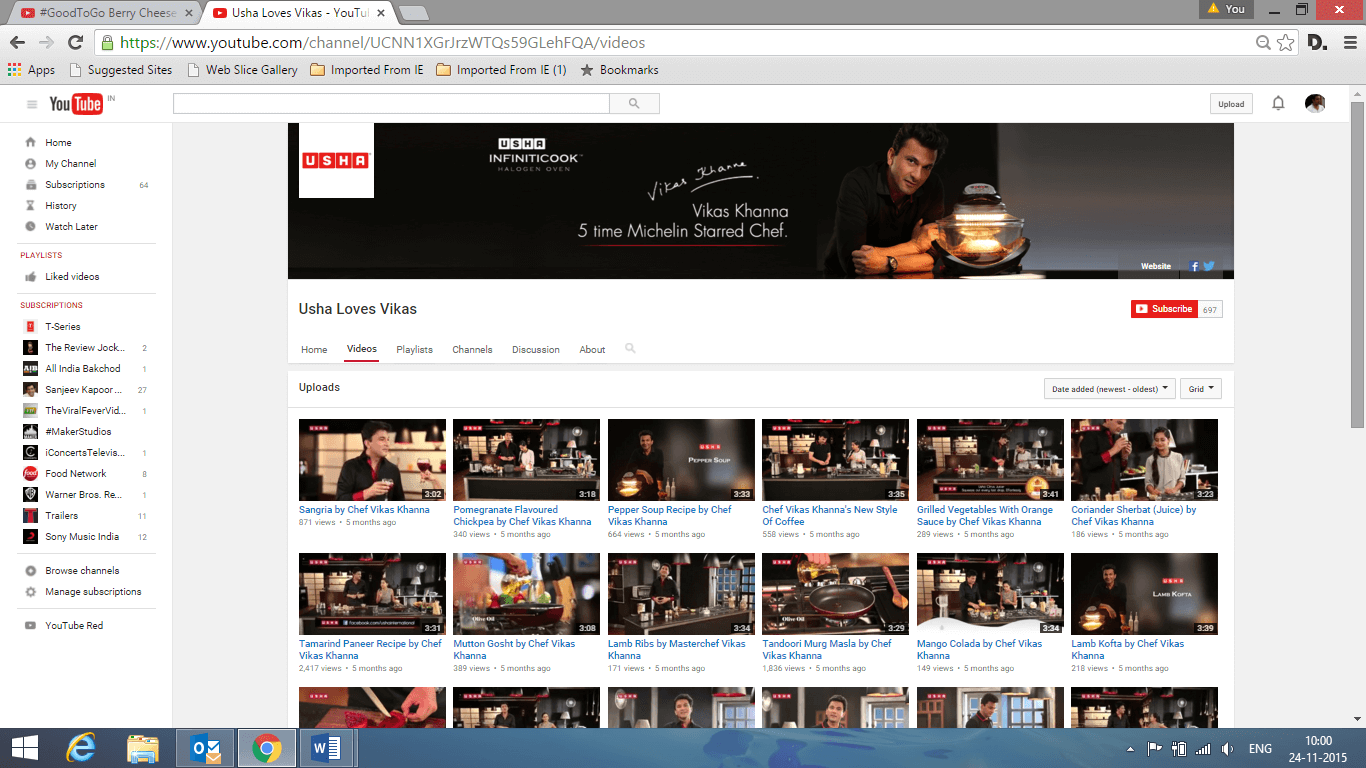1366x768 pixels.
Task: Open Internet Explorer from the taskbar
Action: coord(81,748)
